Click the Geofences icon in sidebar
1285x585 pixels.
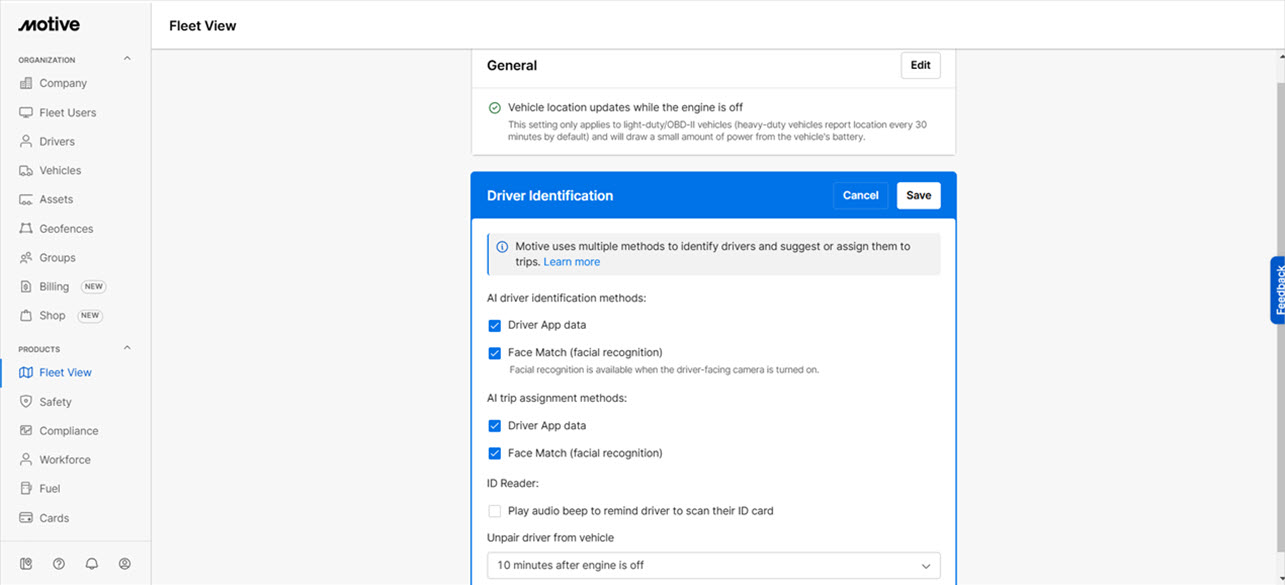(26, 229)
